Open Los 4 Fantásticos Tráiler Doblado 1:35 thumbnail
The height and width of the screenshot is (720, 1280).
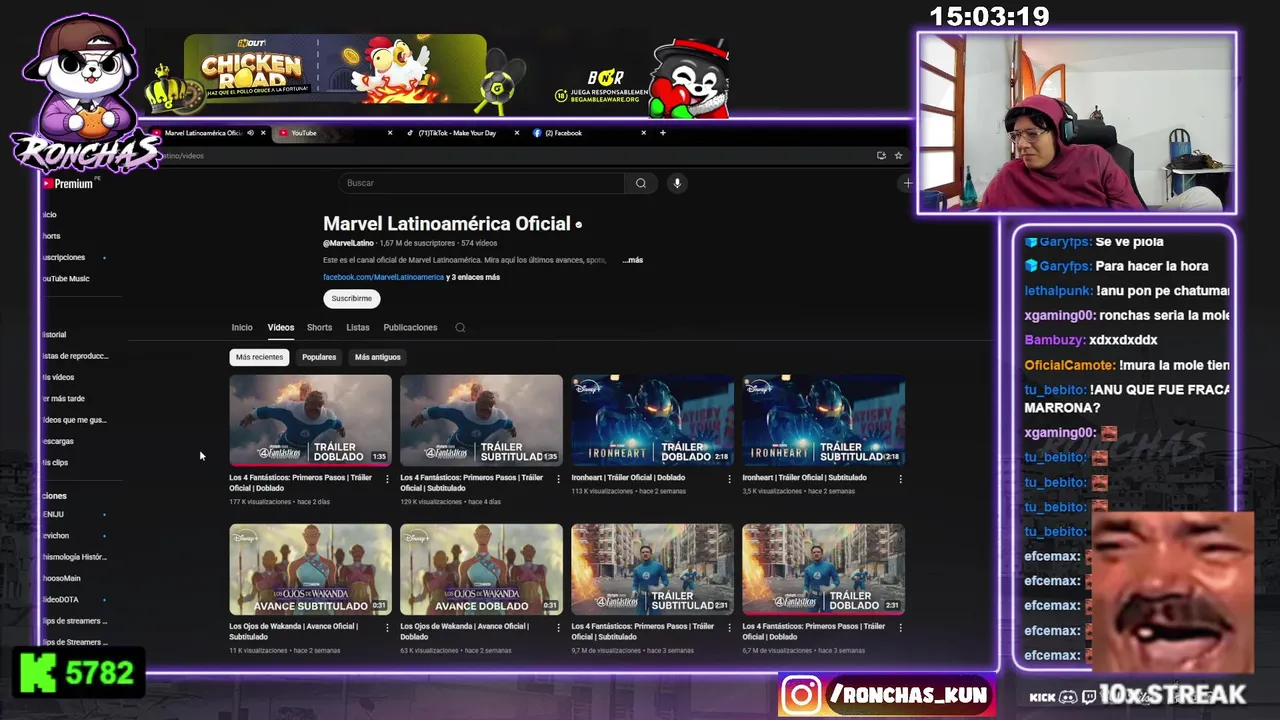[310, 420]
